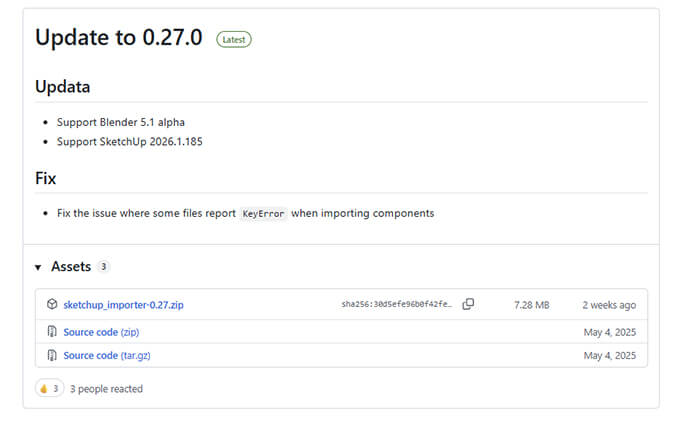Click the 7.28 MB file size
Image resolution: width=680 pixels, height=425 pixels.
click(530, 304)
